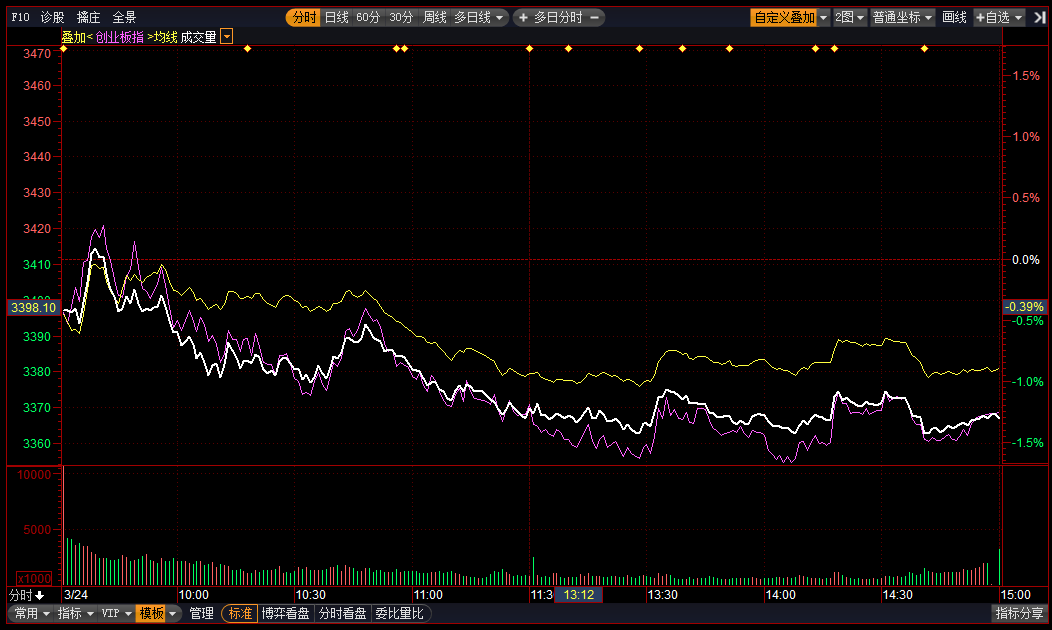Switch to the 分时 intraday view
1052x630 pixels.
pyautogui.click(x=303, y=17)
